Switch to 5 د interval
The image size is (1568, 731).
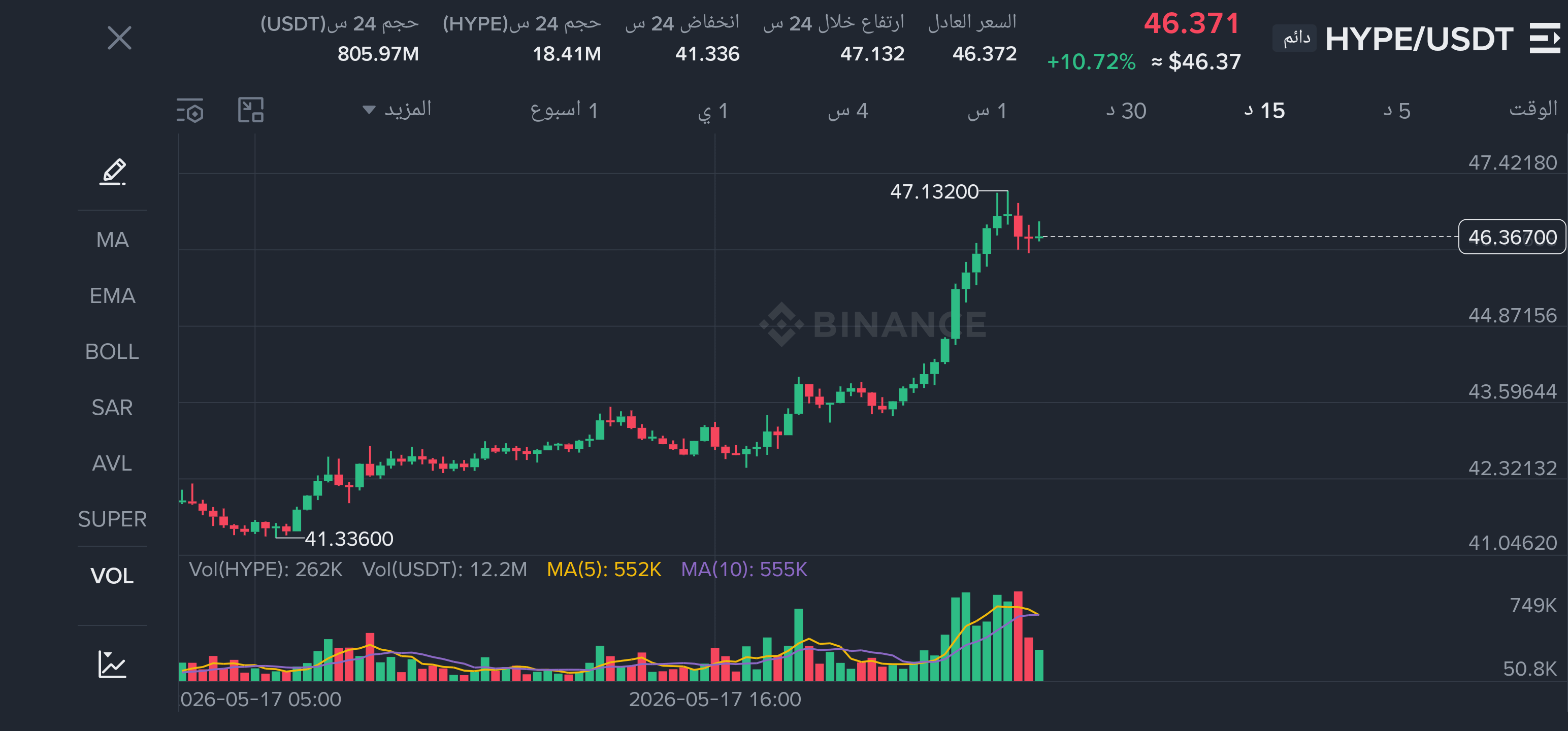pos(1397,111)
